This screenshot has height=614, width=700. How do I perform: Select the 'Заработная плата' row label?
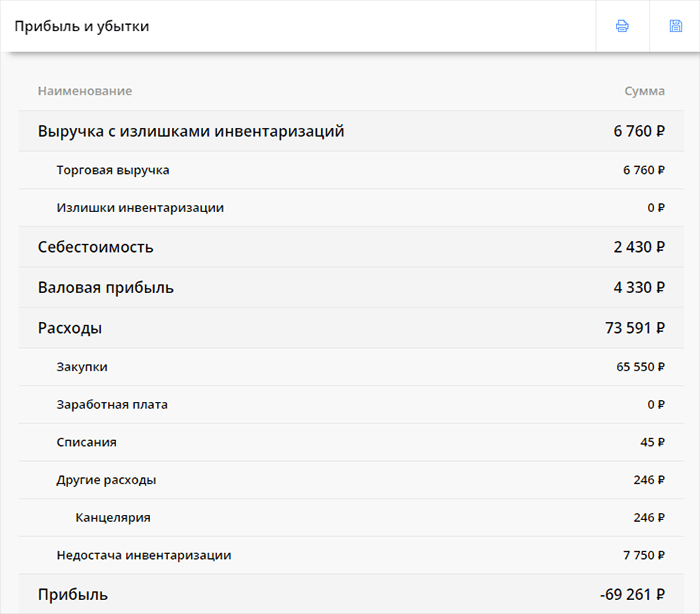[x=112, y=405]
